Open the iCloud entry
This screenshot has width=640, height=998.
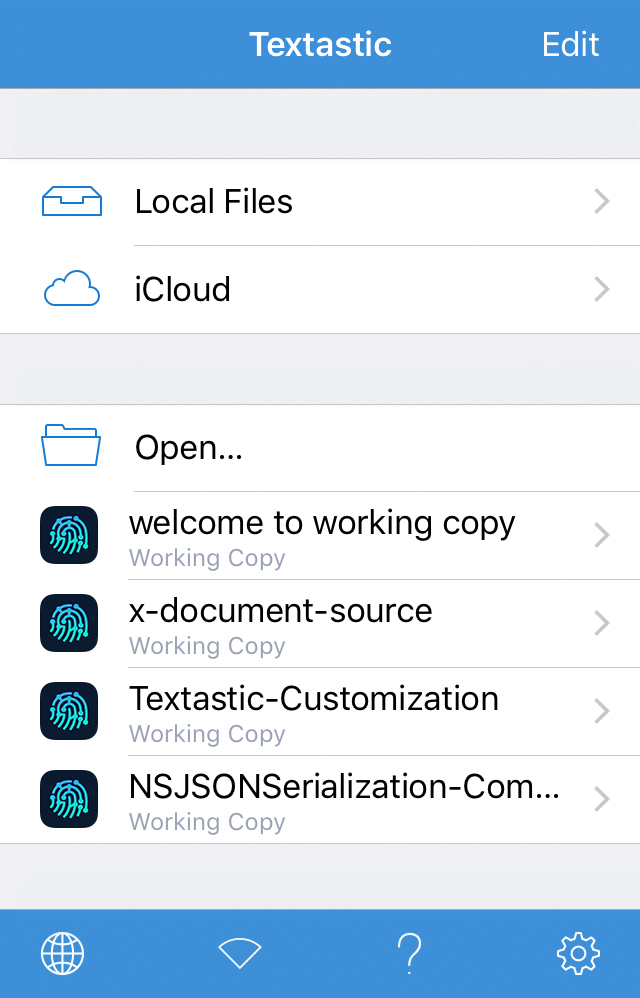tap(320, 290)
